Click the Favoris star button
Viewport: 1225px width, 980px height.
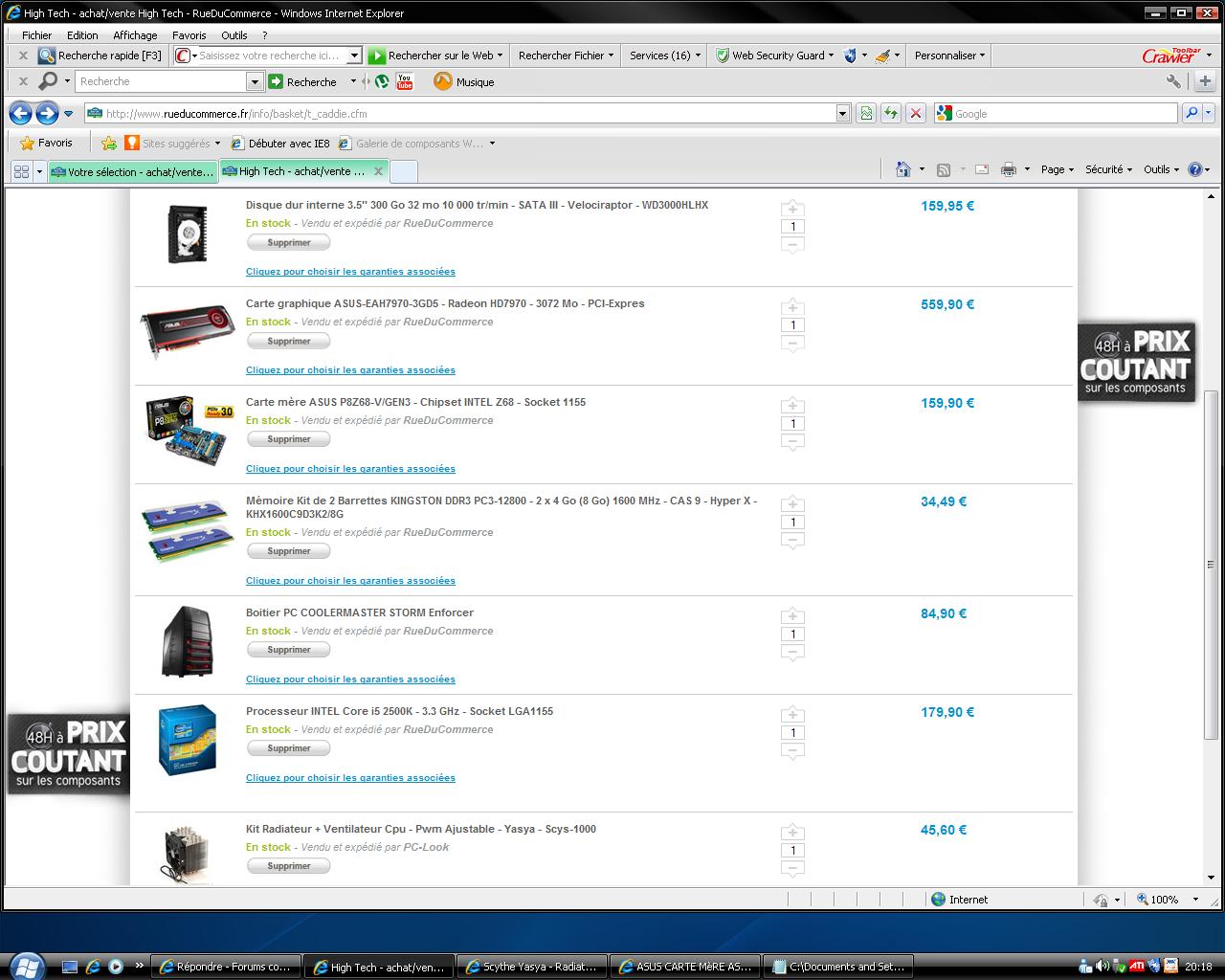[47, 143]
